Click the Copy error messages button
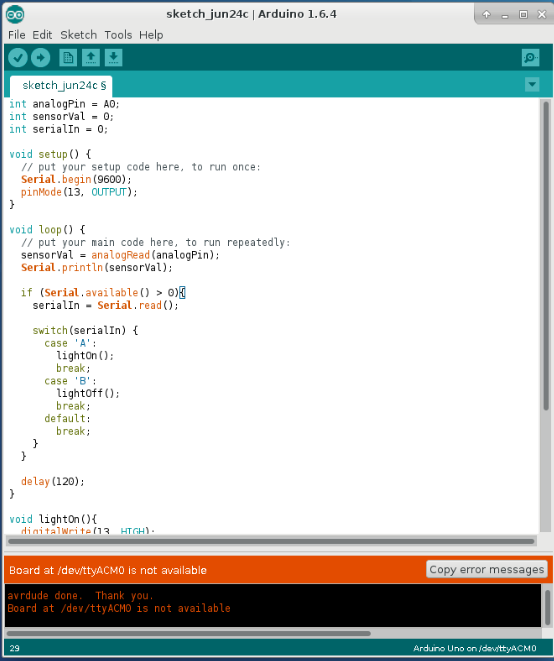554x661 pixels. click(x=487, y=570)
